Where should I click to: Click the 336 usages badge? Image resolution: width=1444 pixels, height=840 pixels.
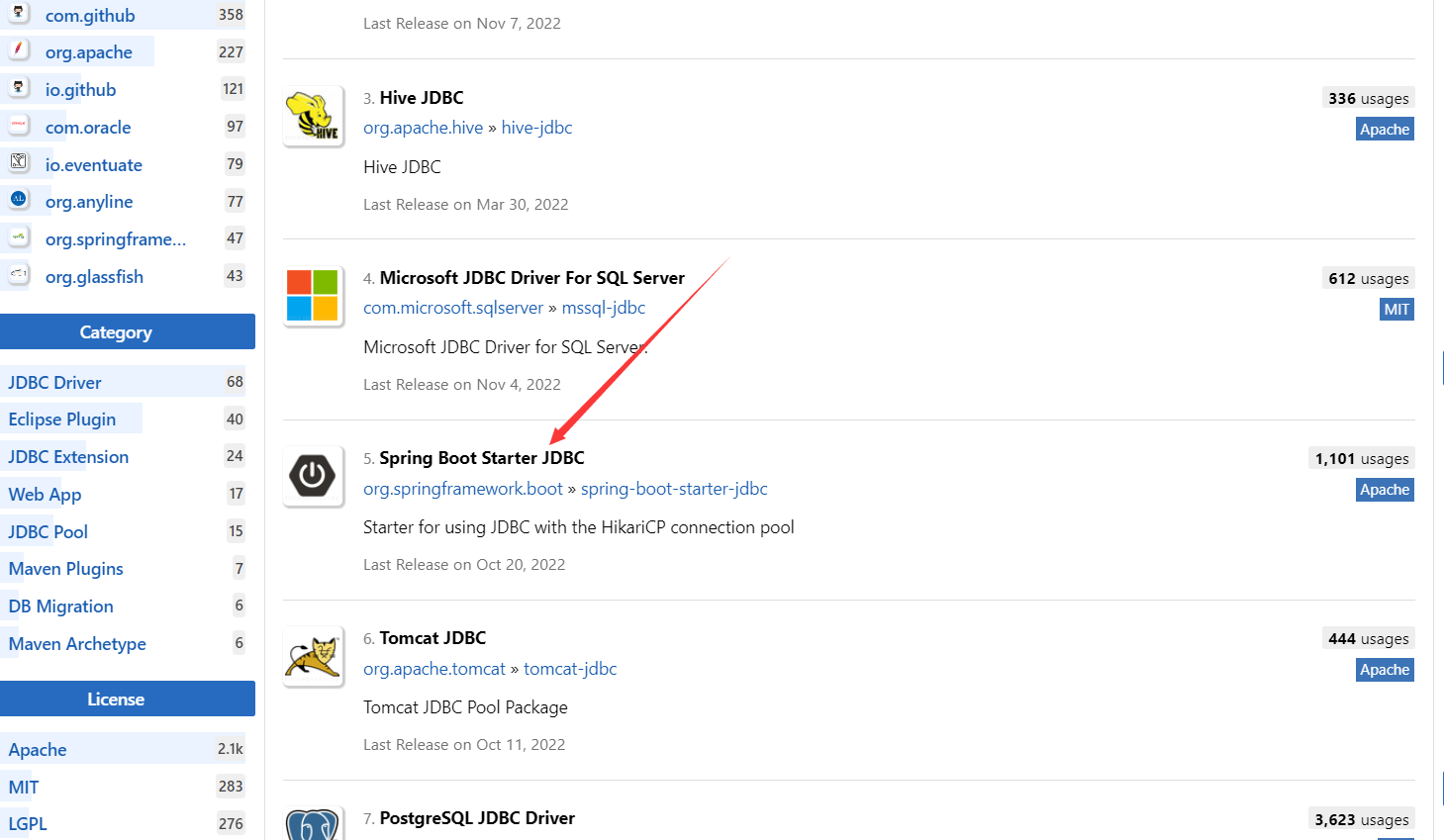(1369, 98)
